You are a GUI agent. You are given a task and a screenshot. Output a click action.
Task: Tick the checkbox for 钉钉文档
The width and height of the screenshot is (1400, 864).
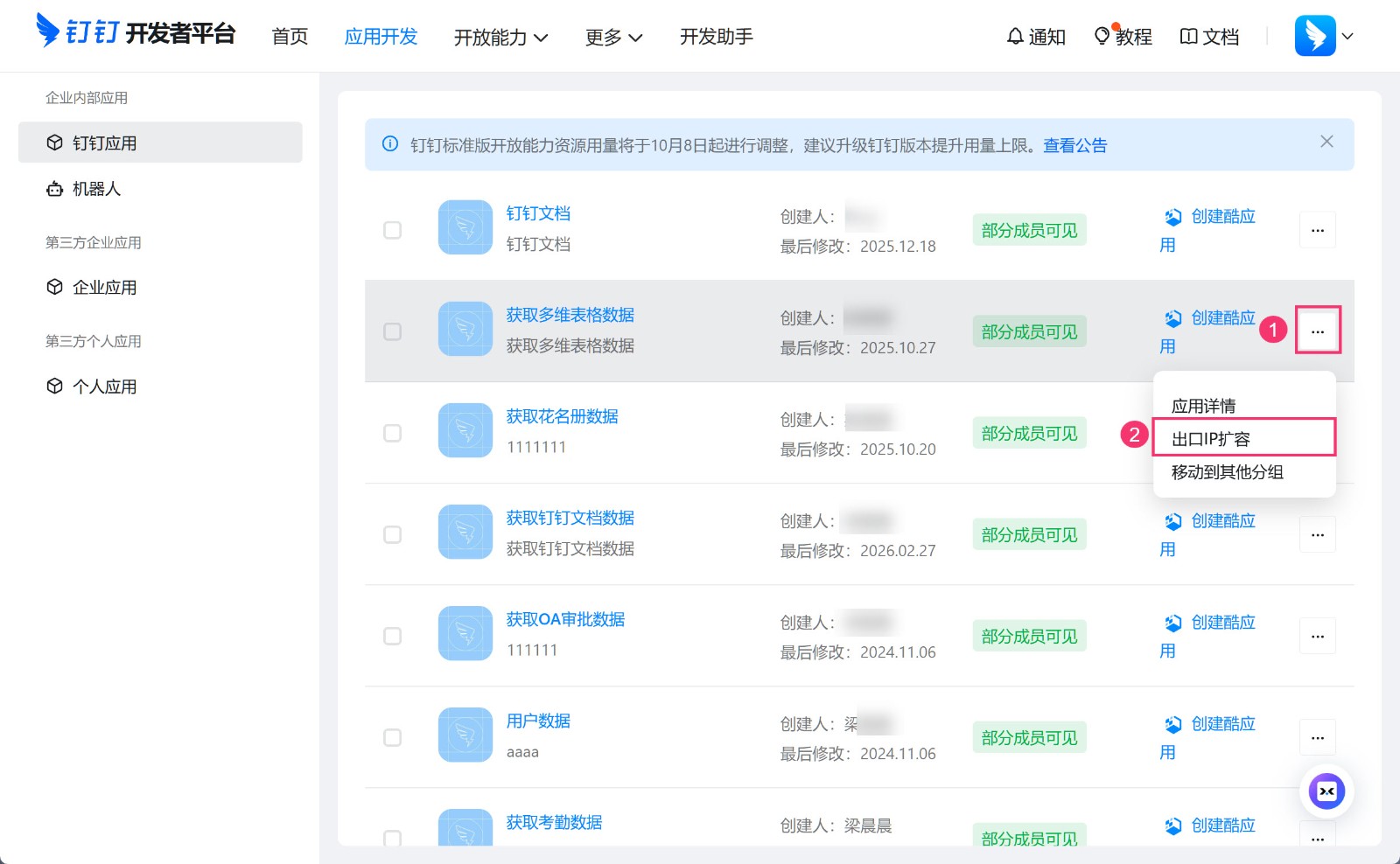(393, 230)
